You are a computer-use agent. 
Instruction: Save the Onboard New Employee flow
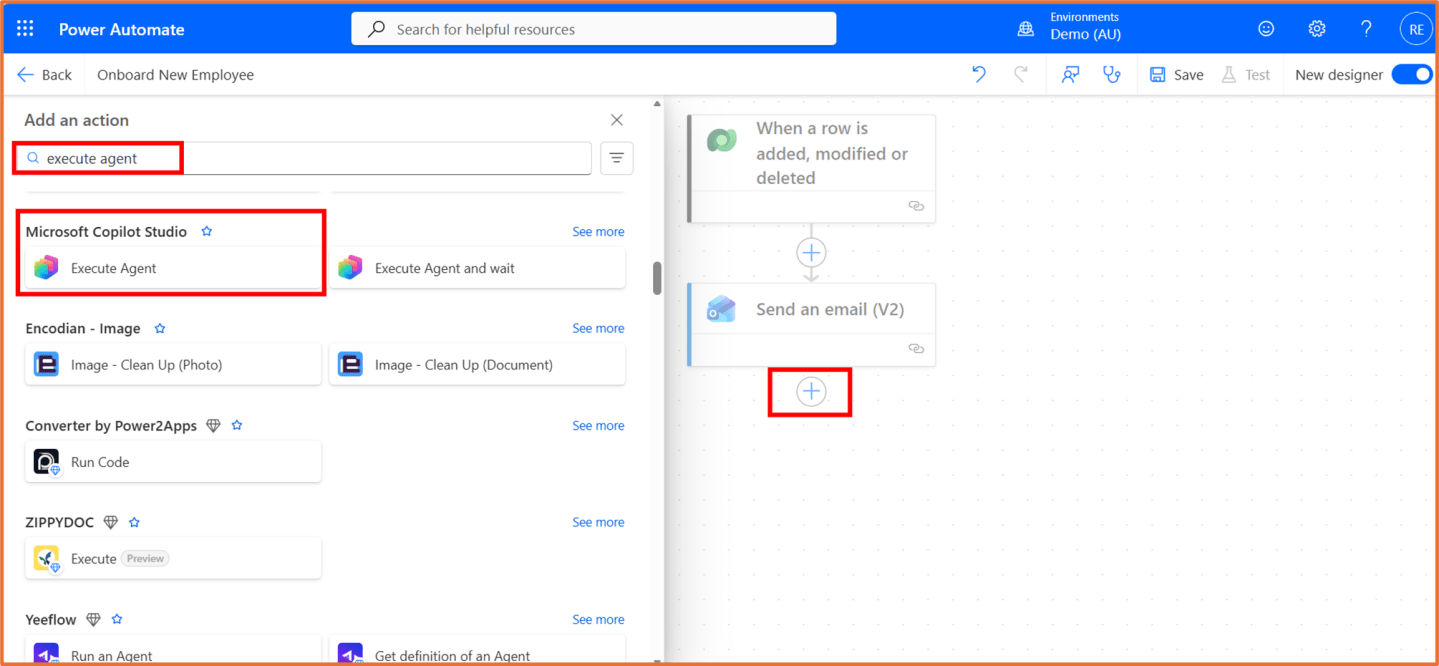[x=1176, y=74]
